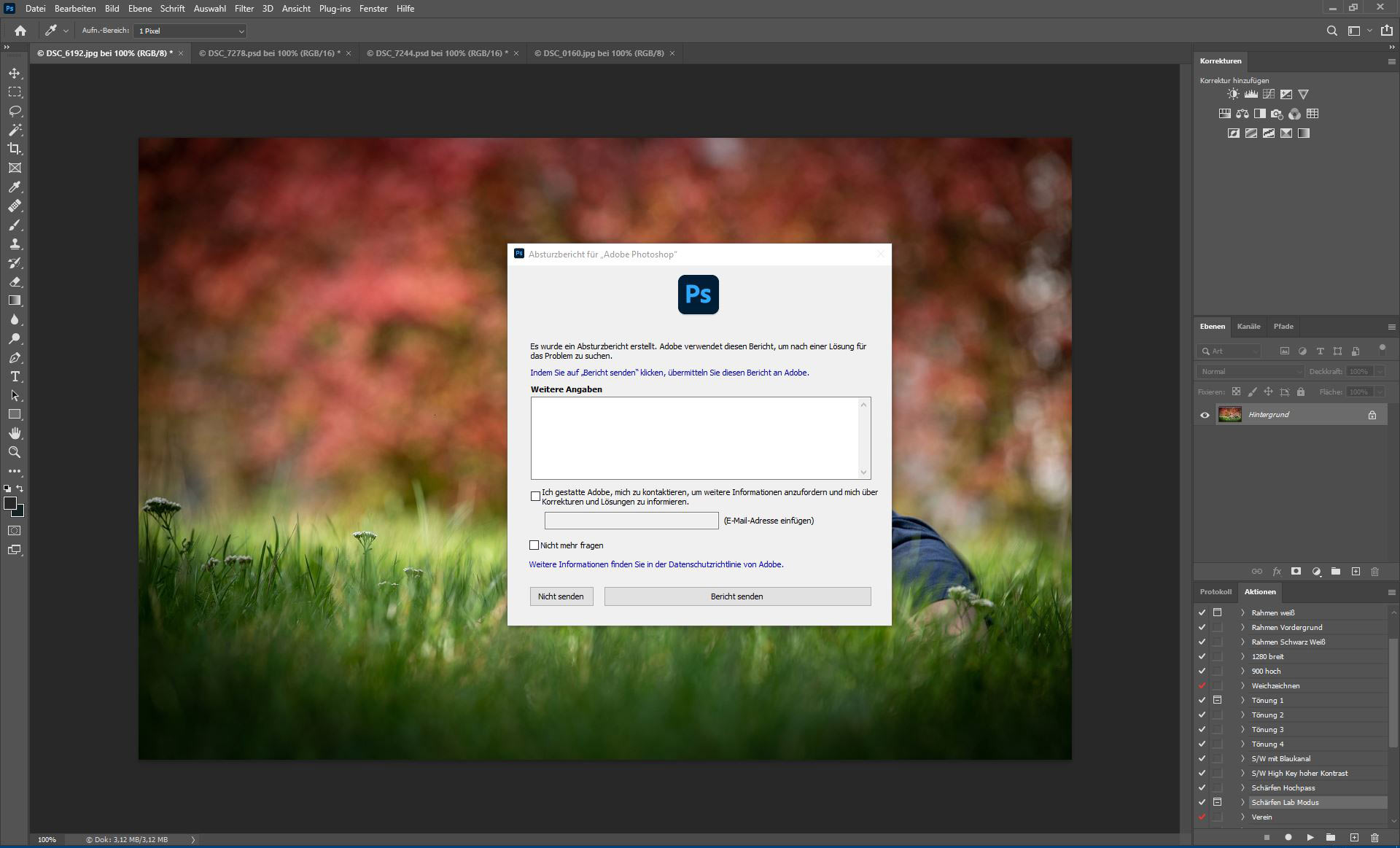The height and width of the screenshot is (848, 1400).
Task: Open the Filter menu
Action: [244, 9]
